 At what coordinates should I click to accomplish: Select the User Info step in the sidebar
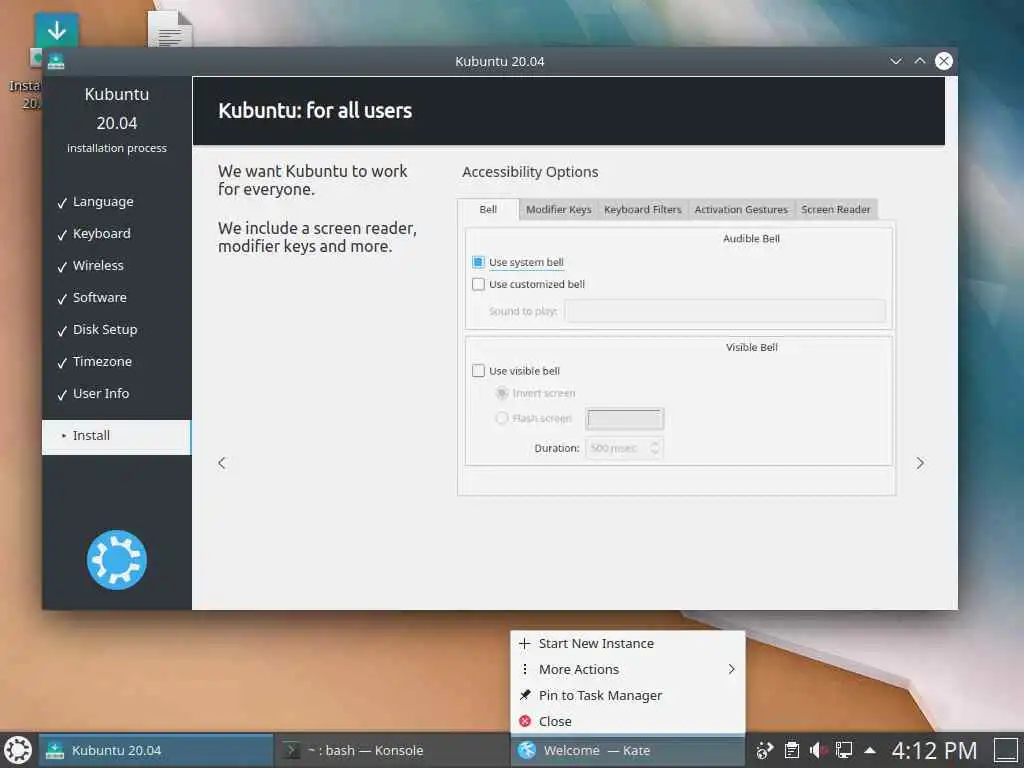(101, 393)
